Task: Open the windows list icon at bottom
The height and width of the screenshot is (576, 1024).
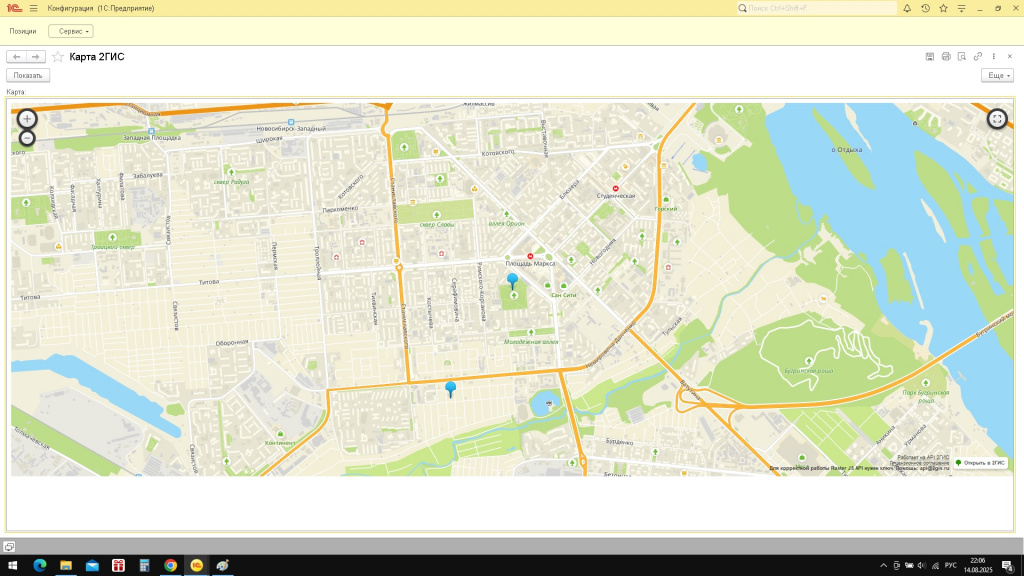Action: [9, 547]
